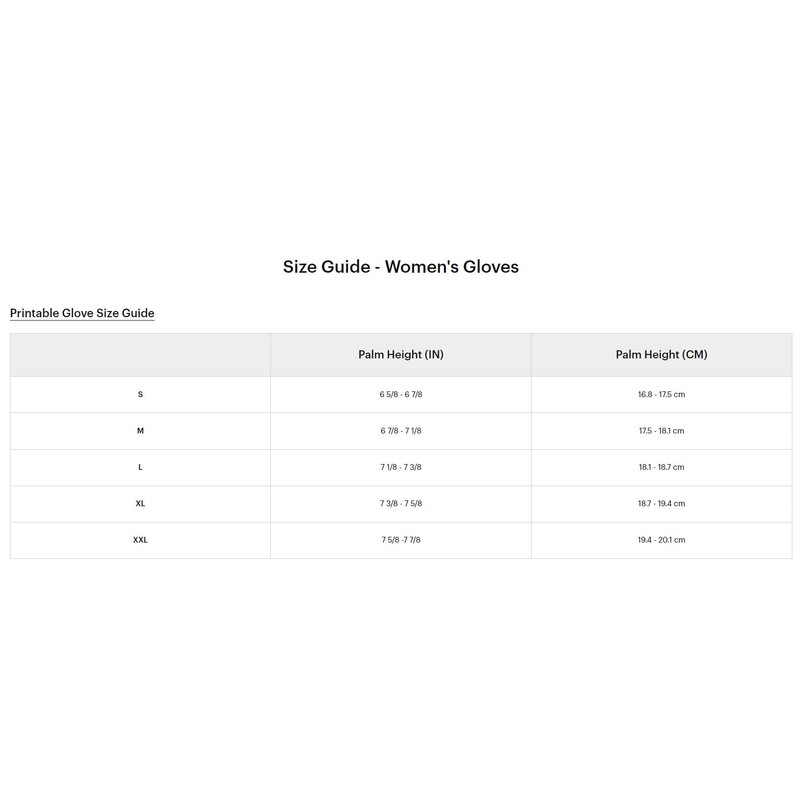Select the S size row label
This screenshot has width=800, height=800.
[x=140, y=394]
